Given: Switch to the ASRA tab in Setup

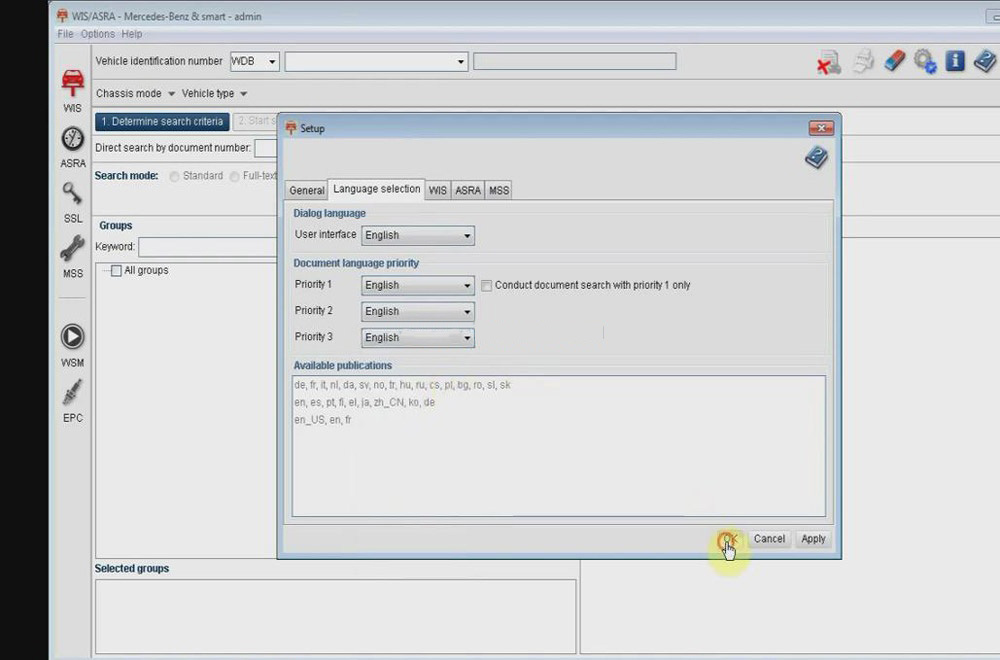Looking at the screenshot, I should click(467, 190).
